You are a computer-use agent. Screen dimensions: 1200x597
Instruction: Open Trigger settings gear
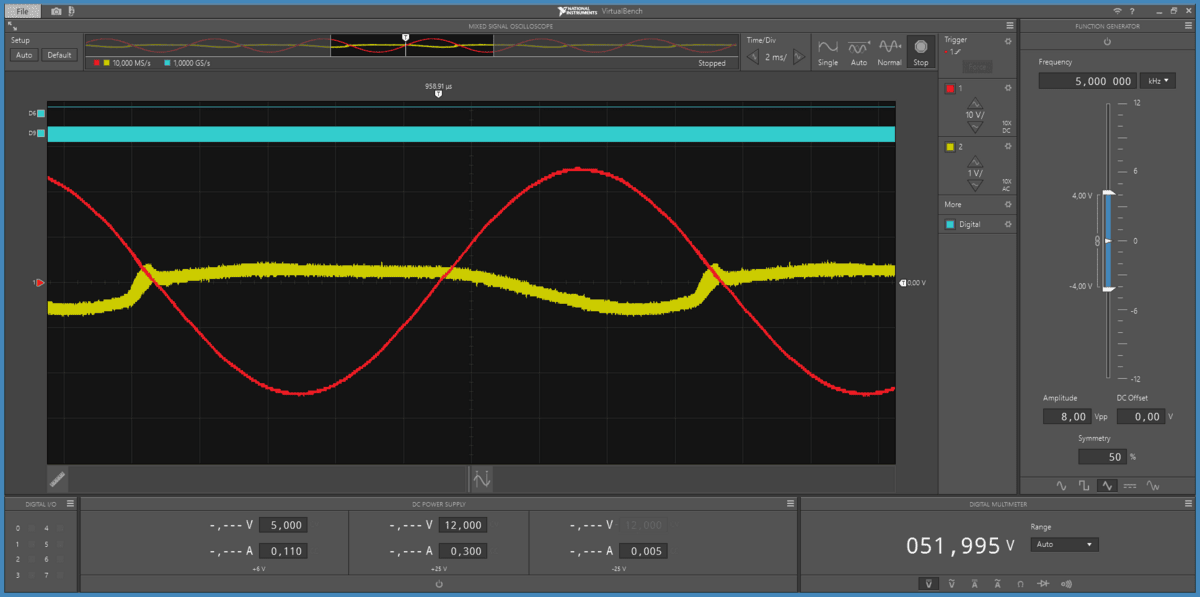tap(1008, 41)
